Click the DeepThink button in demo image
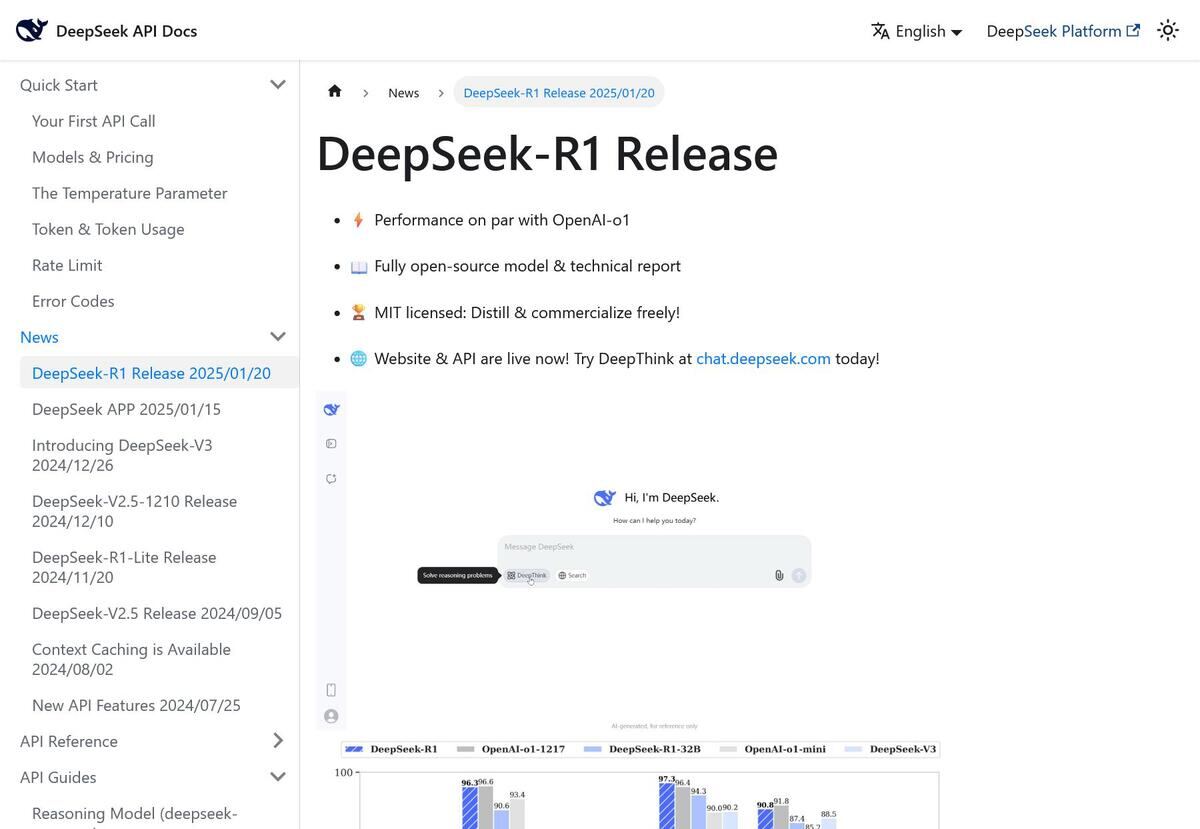Viewport: 1200px width, 829px height. click(x=527, y=575)
